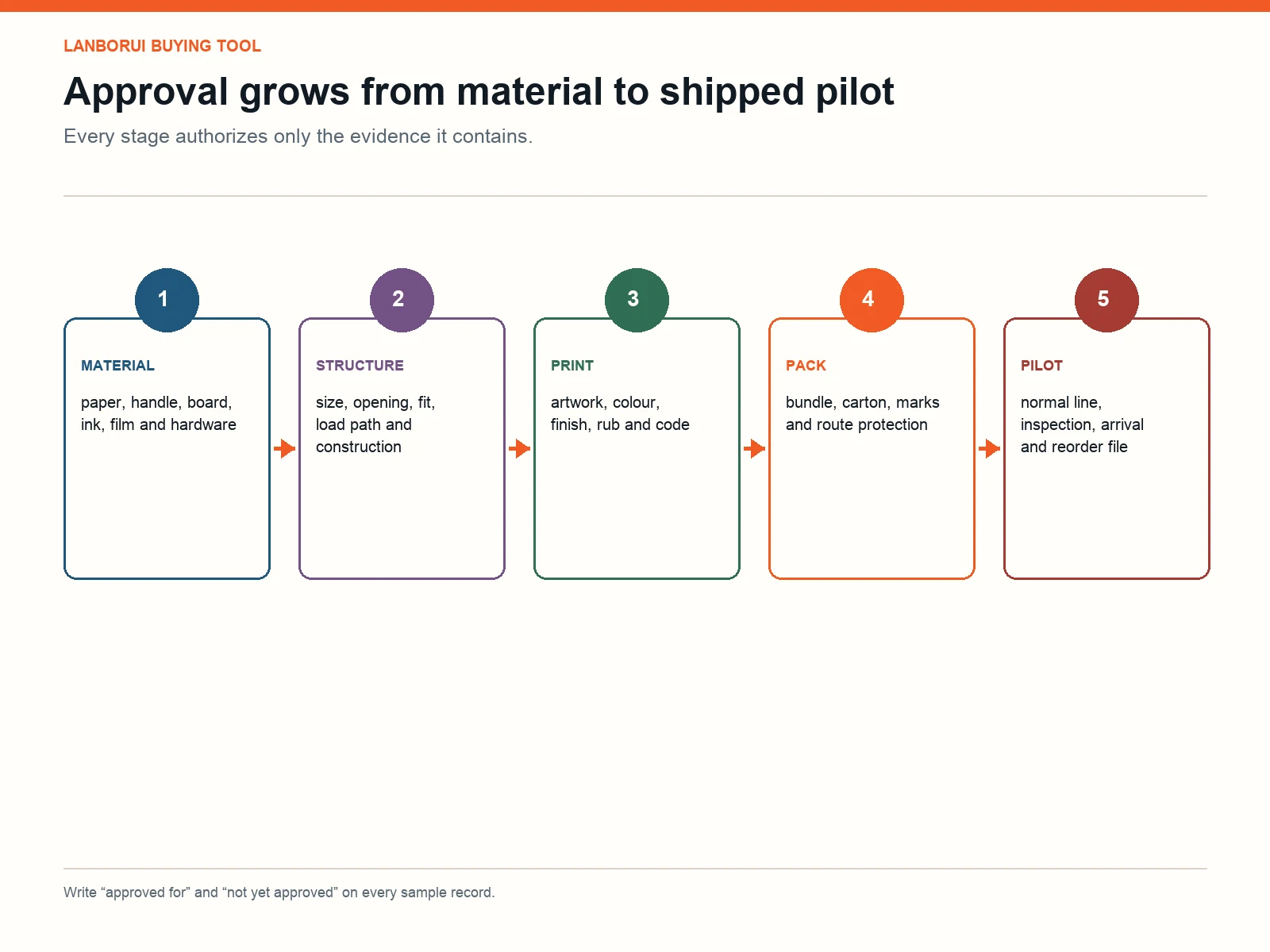This screenshot has width=1270, height=952.
Task: Click the green number 3 circle
Action: click(x=637, y=300)
